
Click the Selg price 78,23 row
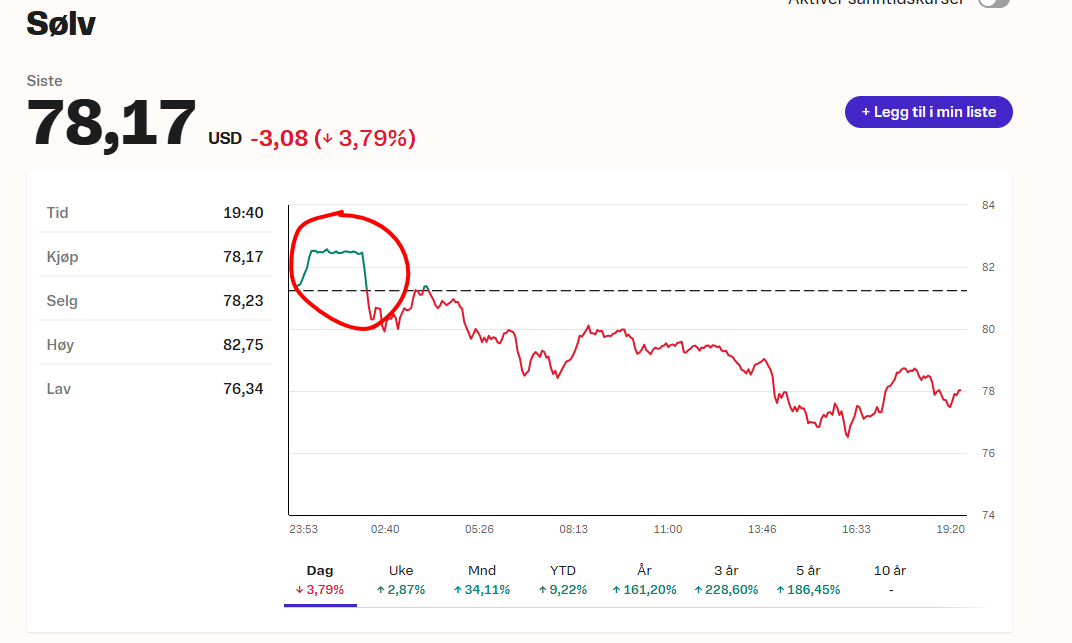[x=155, y=301]
